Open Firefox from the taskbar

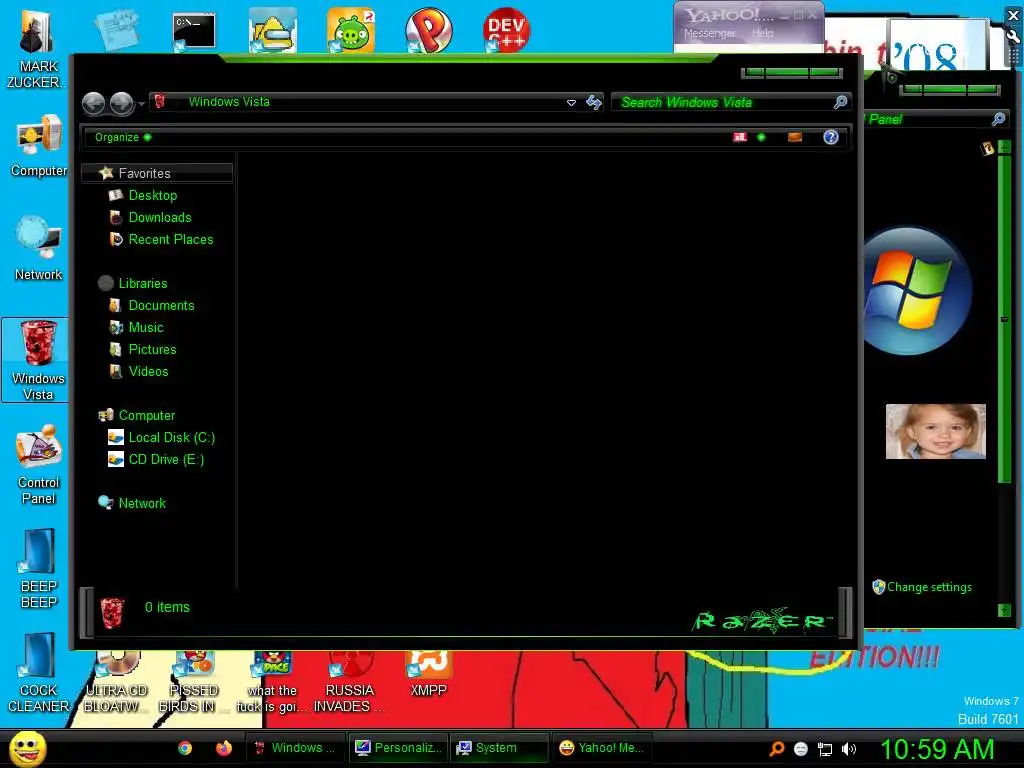[x=223, y=748]
